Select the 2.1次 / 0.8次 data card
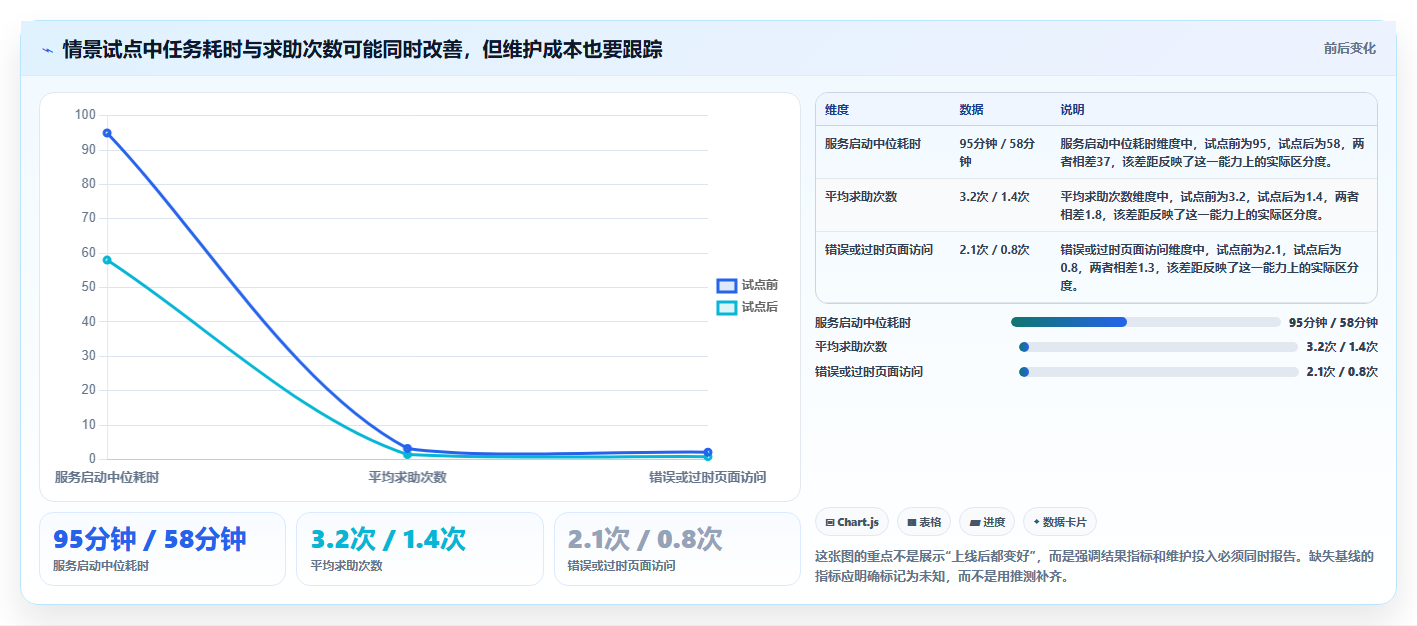This screenshot has height=626, width=1417. click(677, 549)
